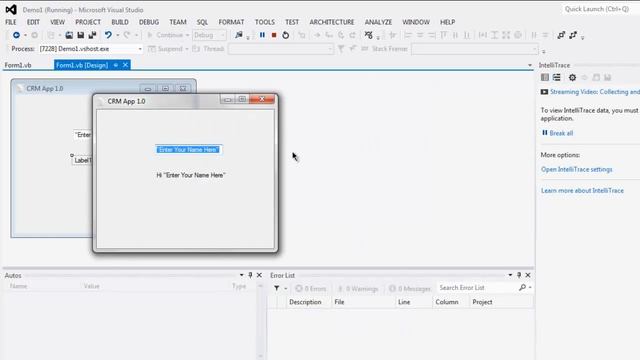The height and width of the screenshot is (360, 640).
Task: Click the Search Error List field
Action: (478, 288)
